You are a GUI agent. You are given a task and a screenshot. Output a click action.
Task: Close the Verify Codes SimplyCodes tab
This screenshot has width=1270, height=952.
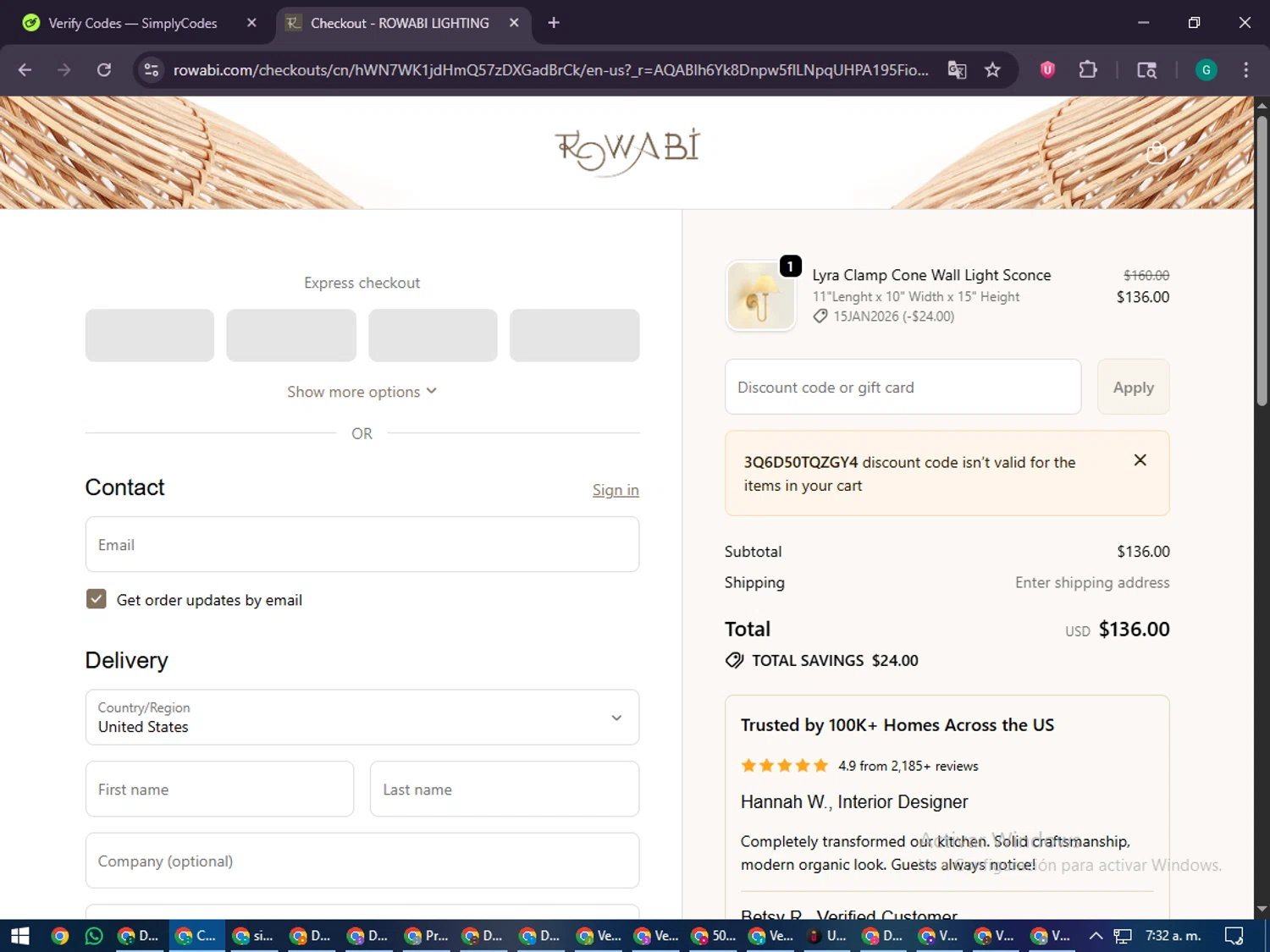pos(251,23)
